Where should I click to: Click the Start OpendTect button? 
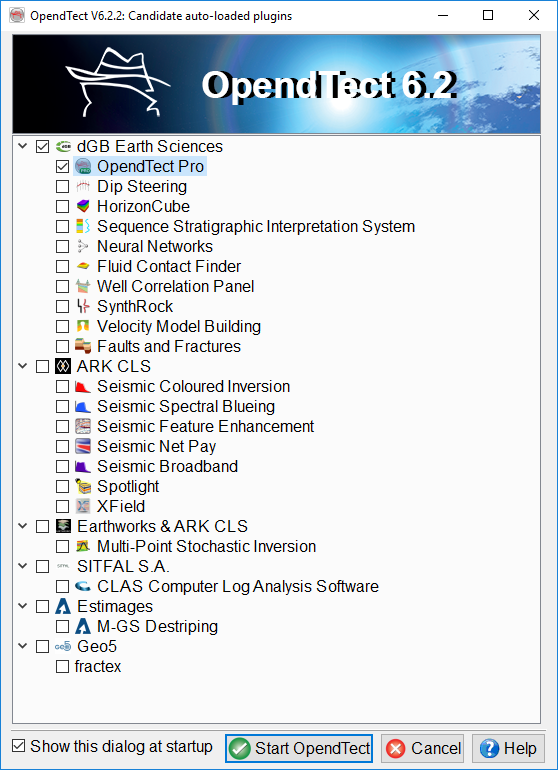point(299,748)
